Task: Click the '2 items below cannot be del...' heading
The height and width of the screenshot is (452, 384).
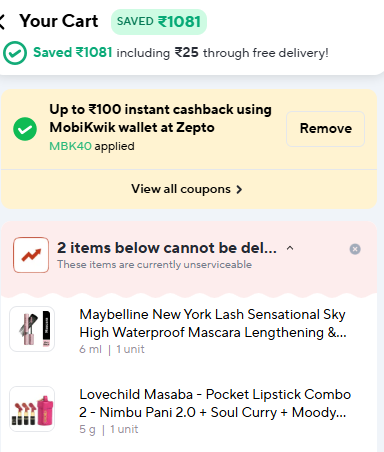Action: 167,248
